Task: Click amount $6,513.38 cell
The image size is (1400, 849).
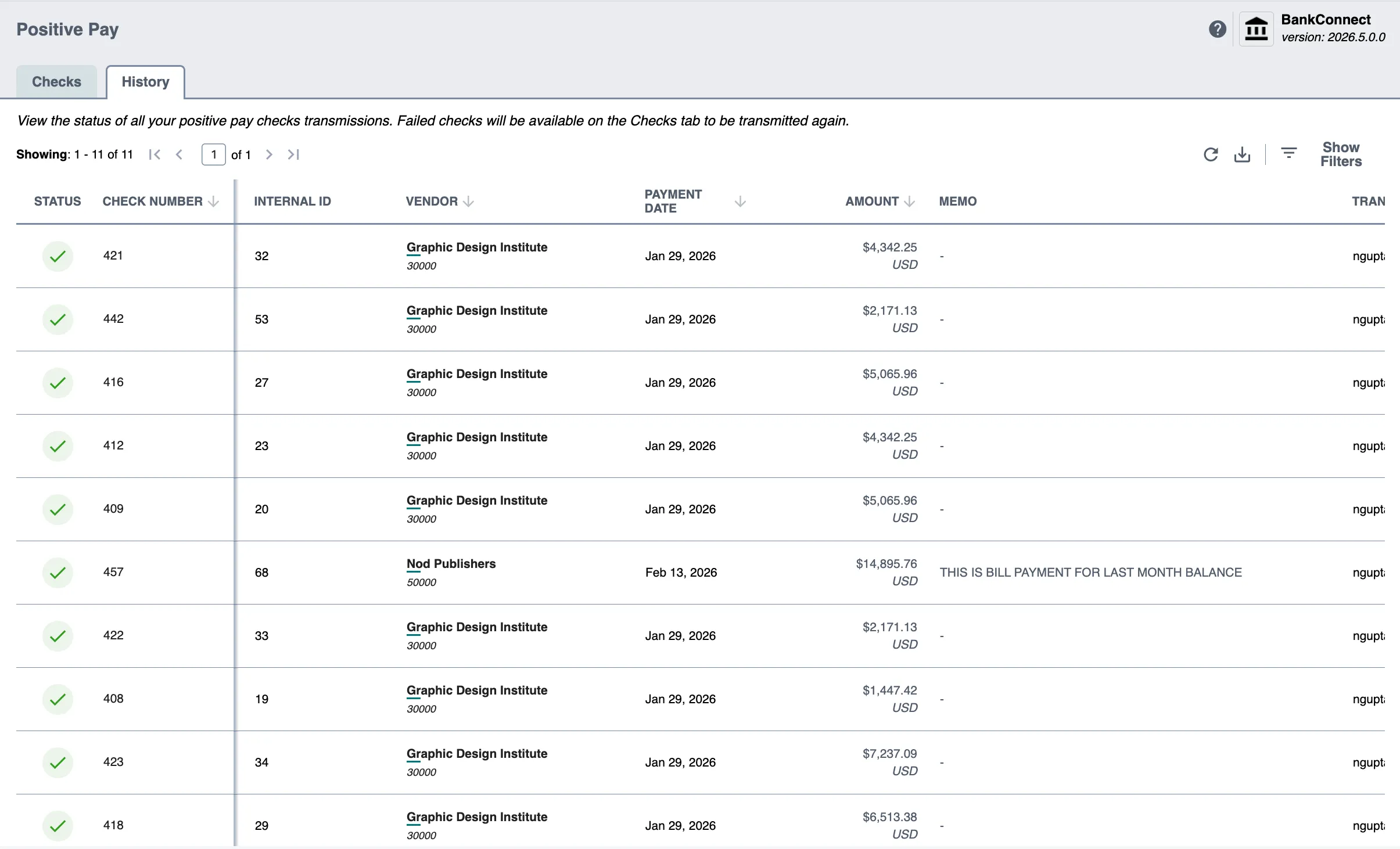Action: coord(889,817)
